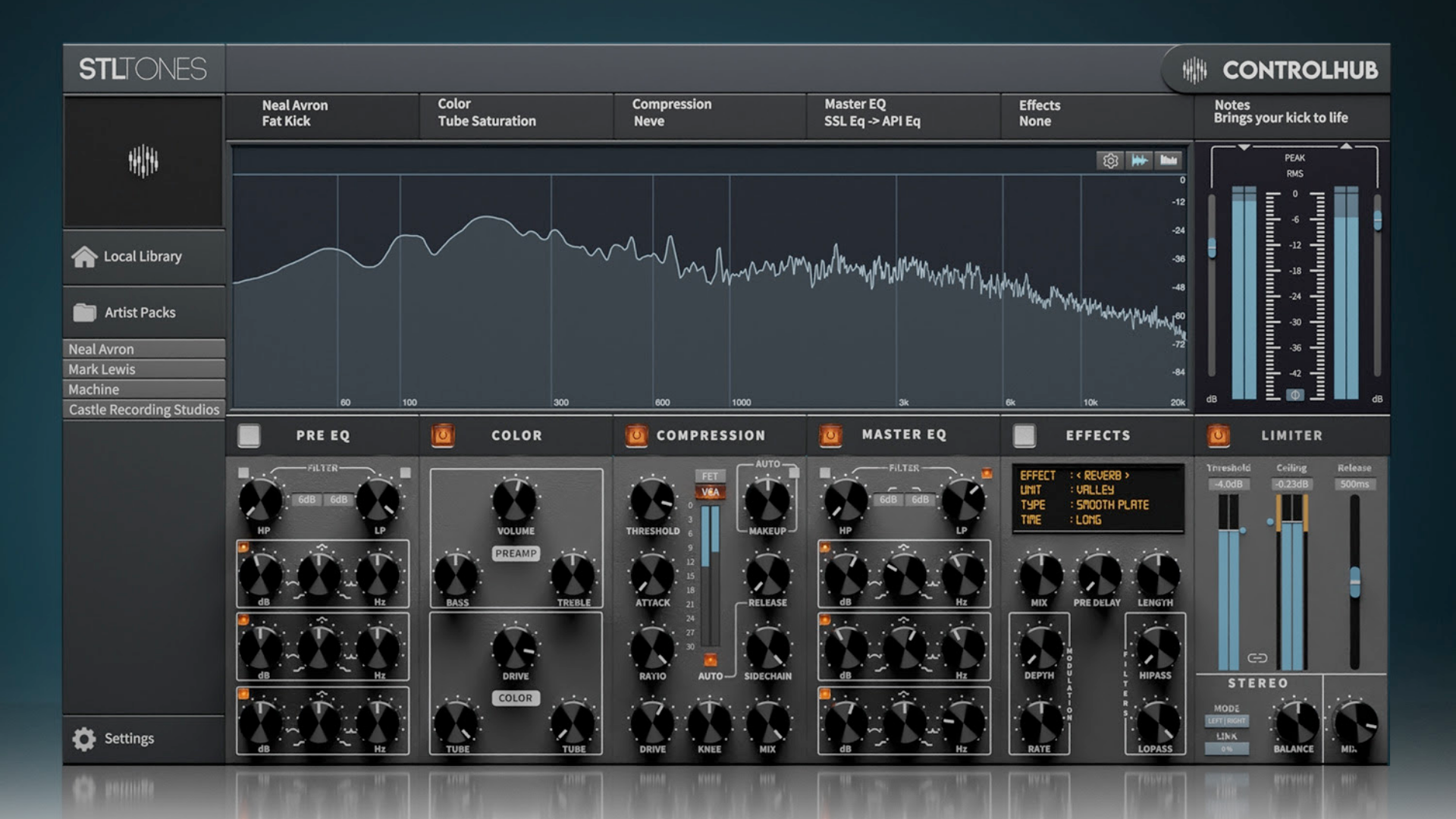Image resolution: width=1456 pixels, height=819 pixels.
Task: Click the ControlHub logo waveform icon
Action: click(x=1193, y=71)
